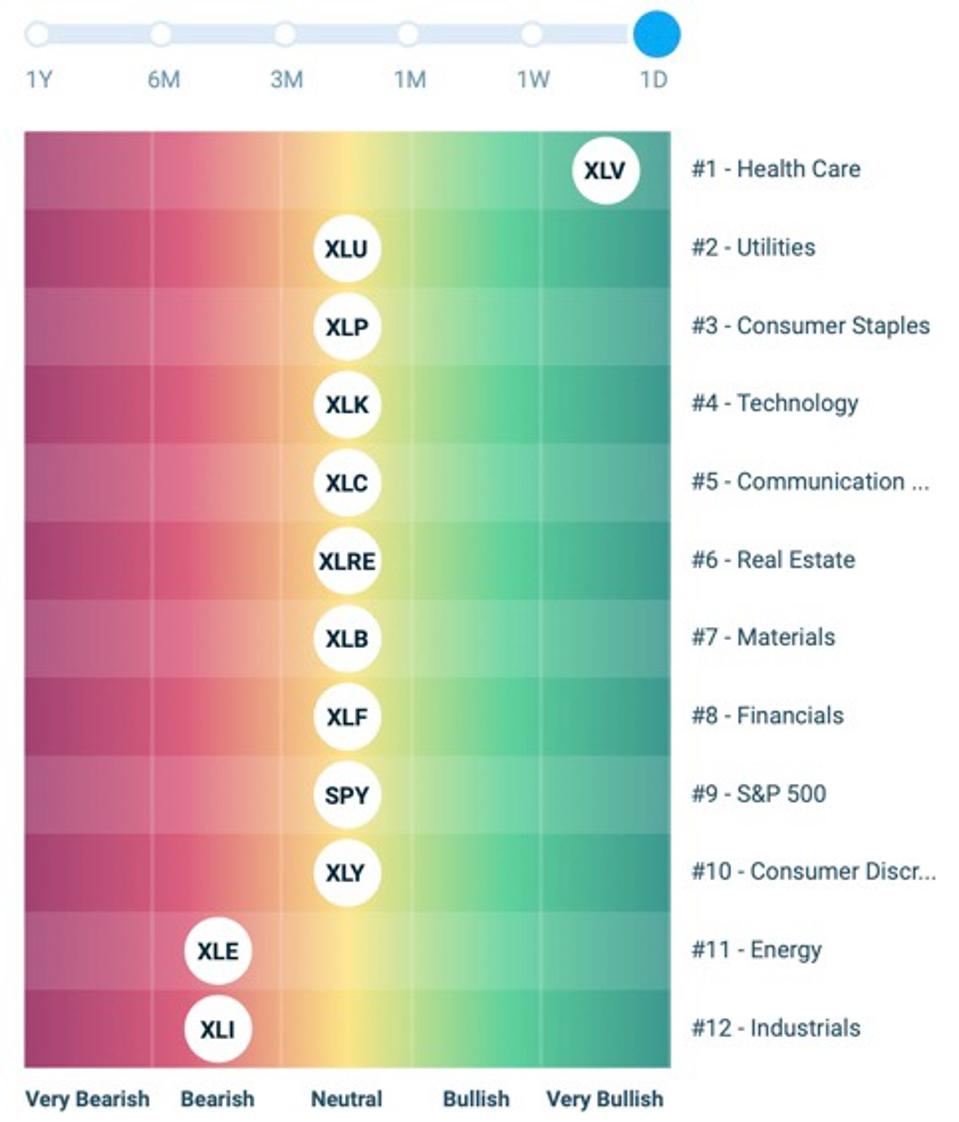Switch timeframe to 6M
This screenshot has height=1122, width=959.
(x=162, y=34)
